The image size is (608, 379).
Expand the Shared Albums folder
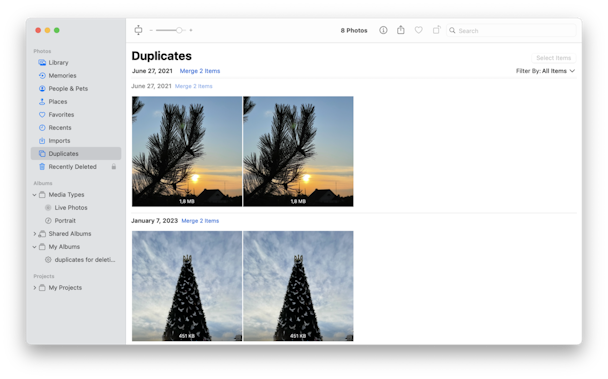[35, 234]
